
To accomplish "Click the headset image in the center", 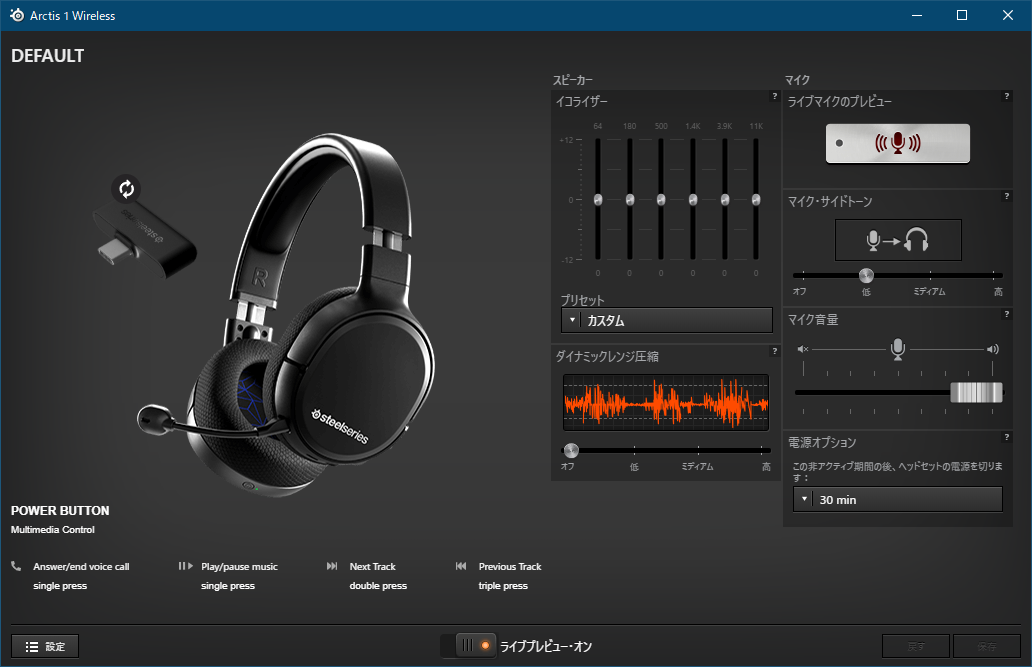I will 286,316.
